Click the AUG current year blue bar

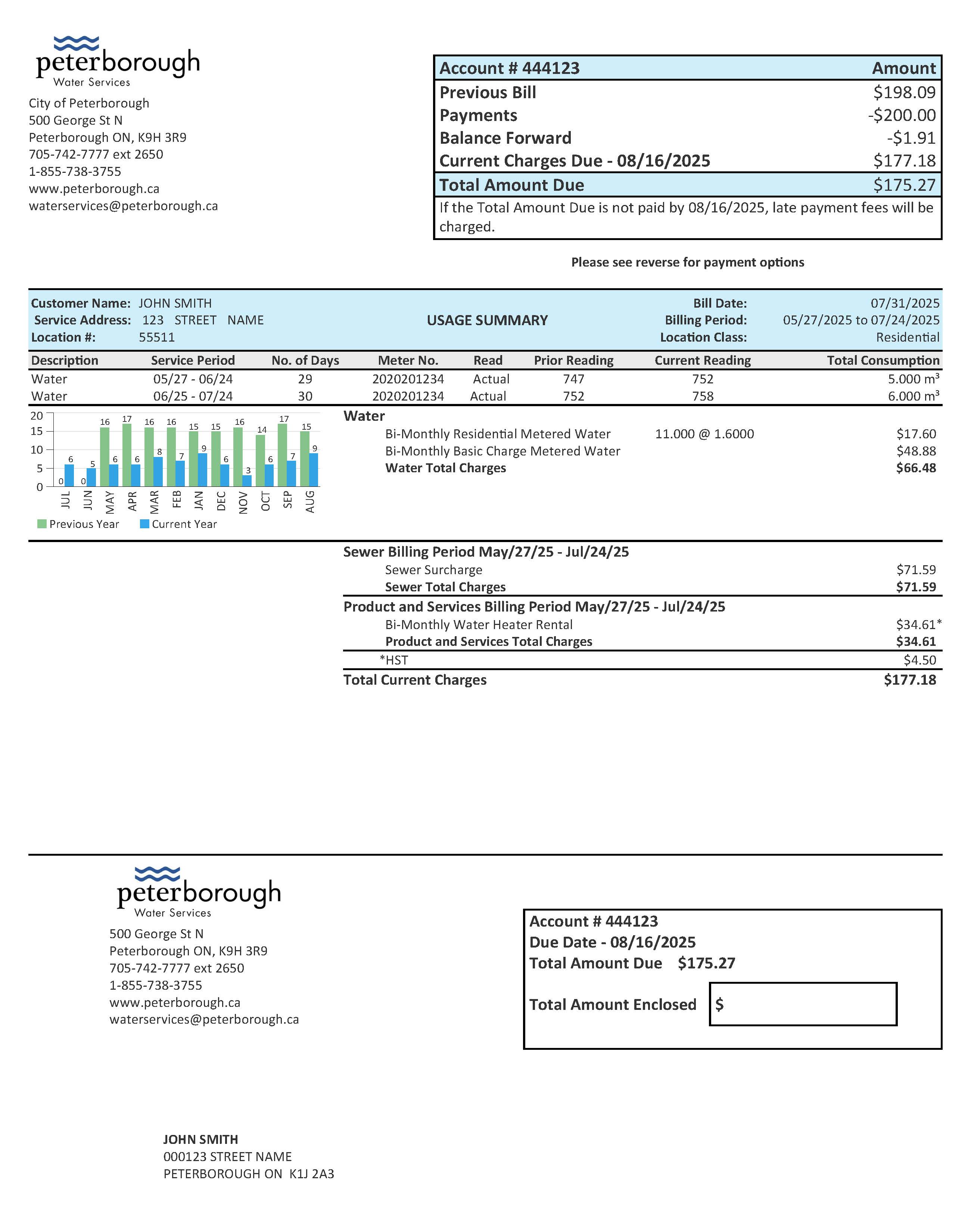pos(313,470)
